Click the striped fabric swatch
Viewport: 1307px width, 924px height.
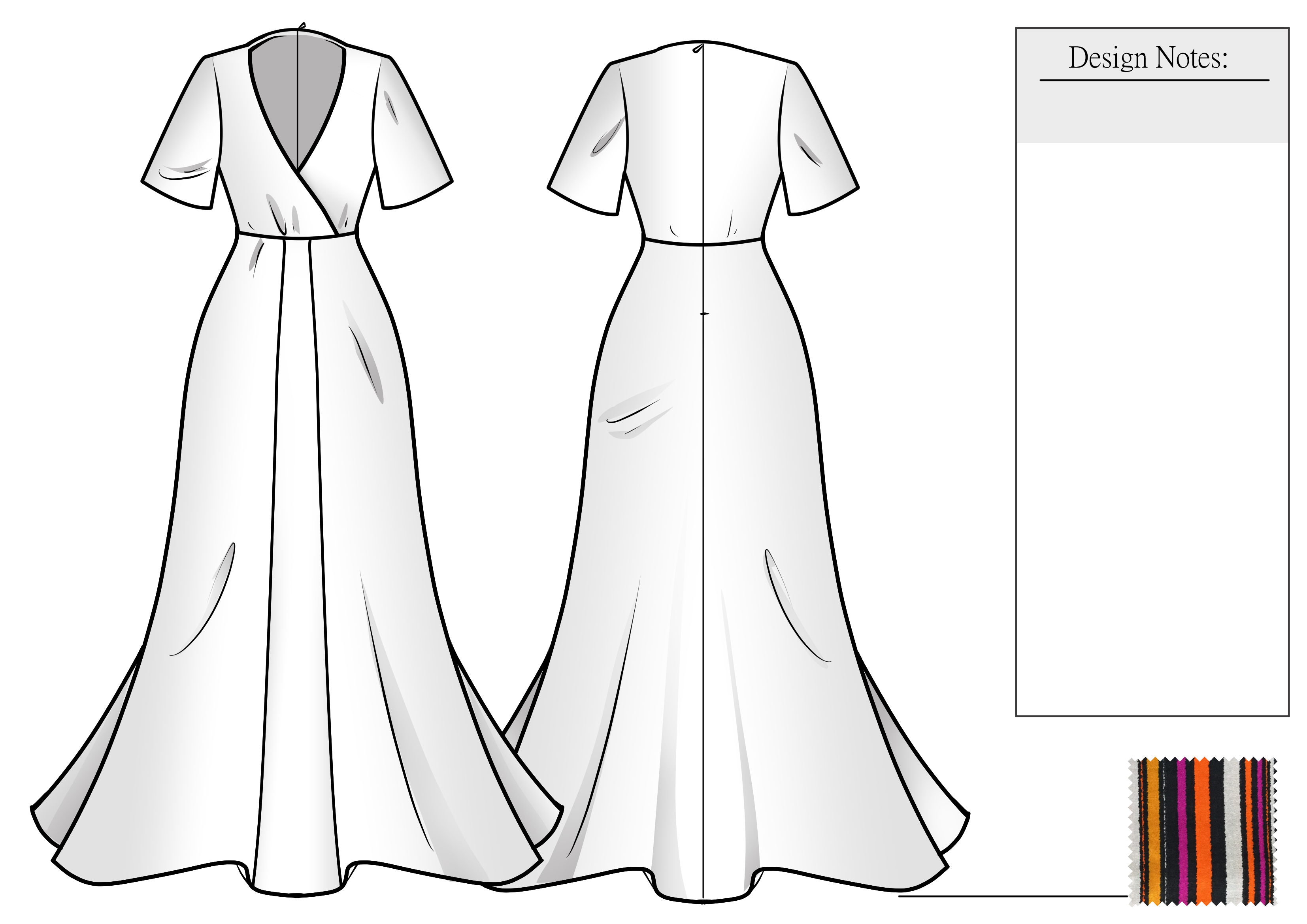pyautogui.click(x=1202, y=832)
